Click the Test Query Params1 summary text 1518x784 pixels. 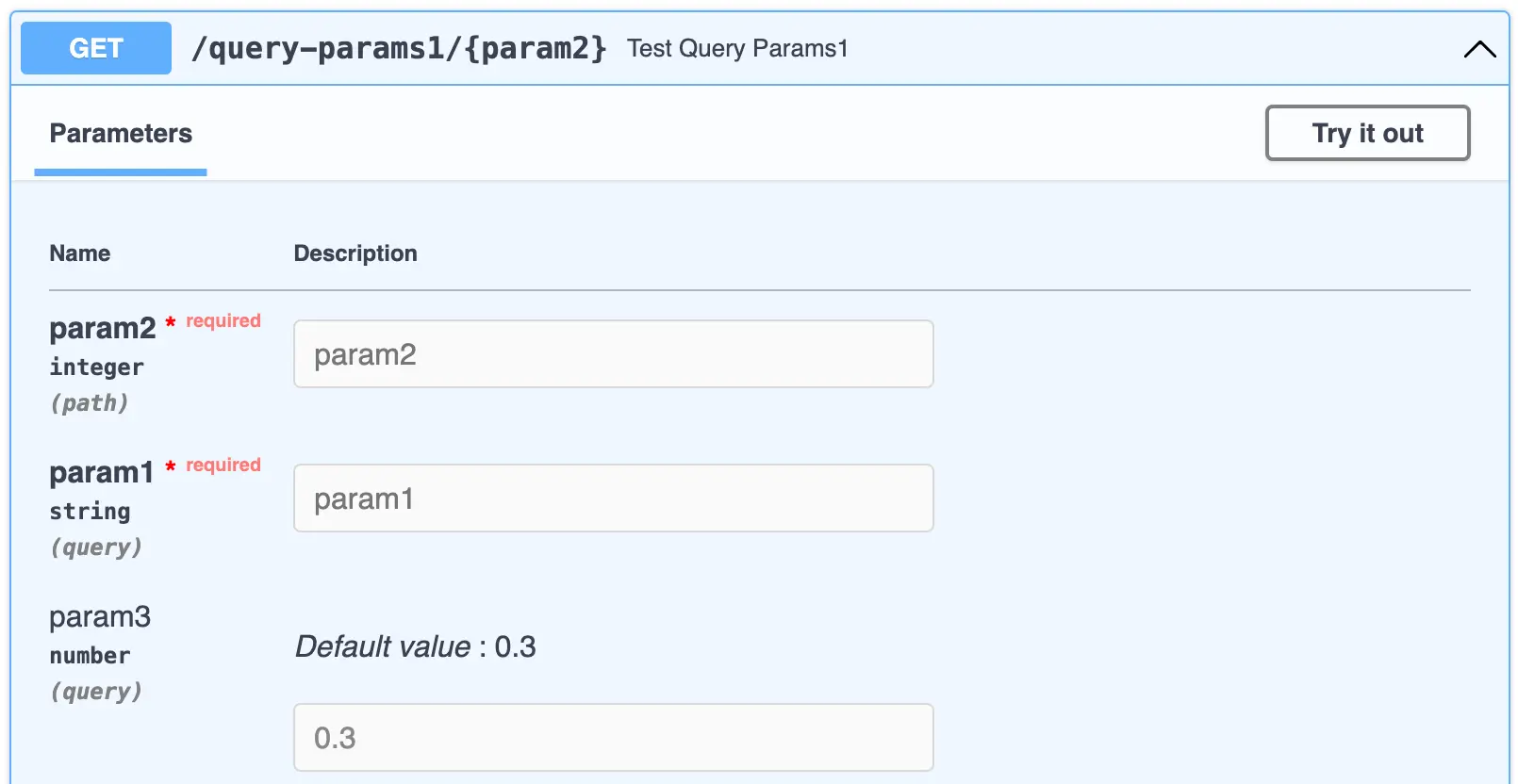tap(736, 48)
